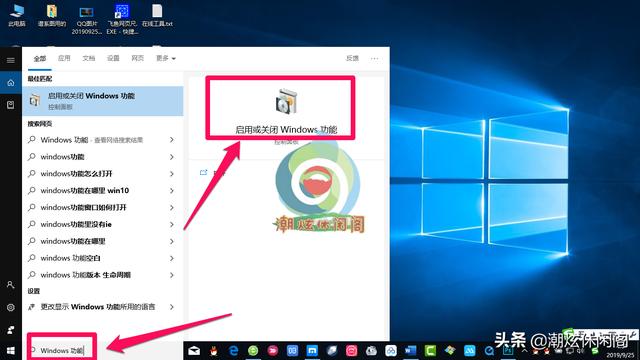Open the folder icon next to 此电脑
Screen dimensions: 640x360
(x=52, y=16)
